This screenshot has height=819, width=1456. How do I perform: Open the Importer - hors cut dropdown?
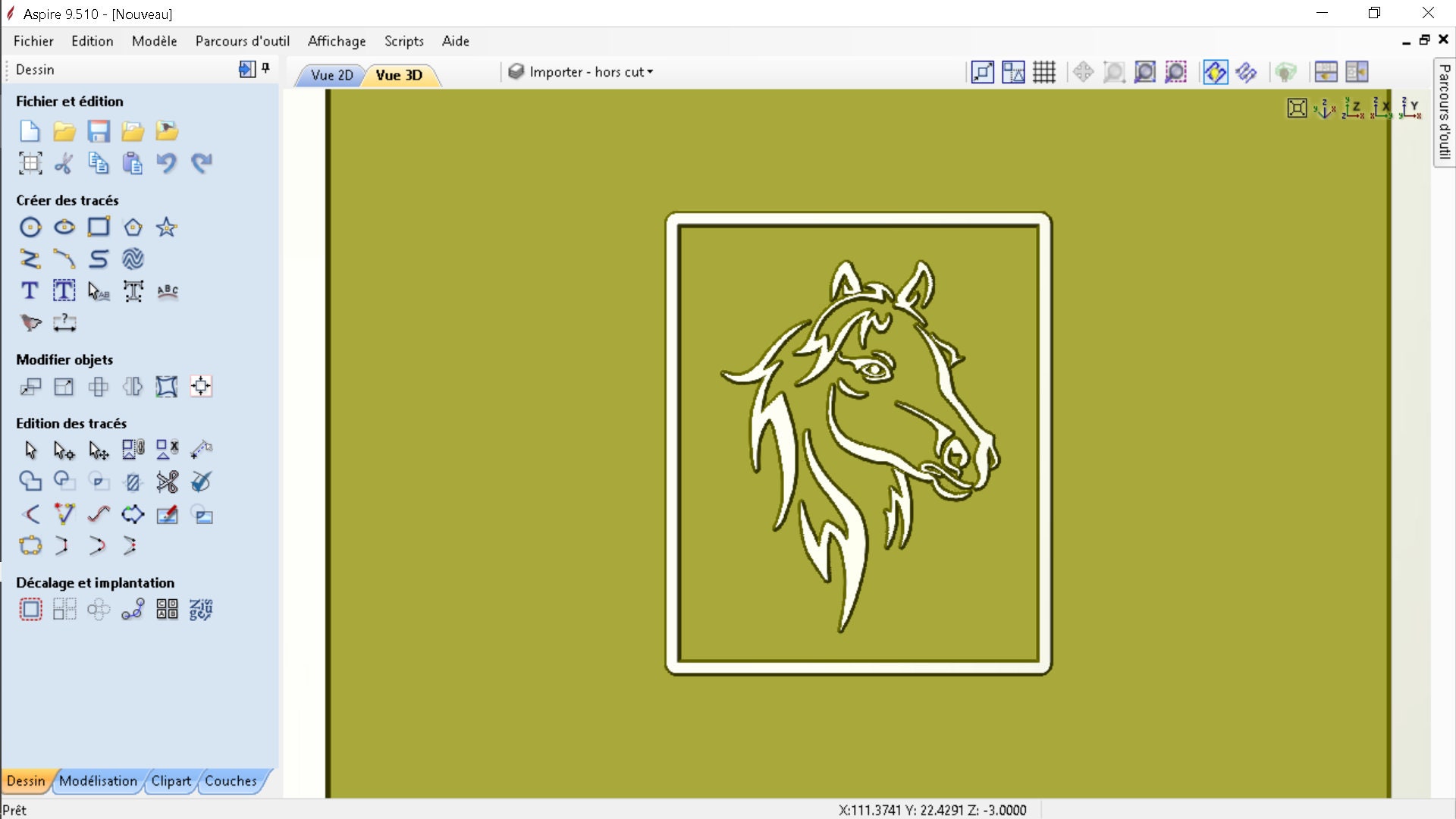580,71
